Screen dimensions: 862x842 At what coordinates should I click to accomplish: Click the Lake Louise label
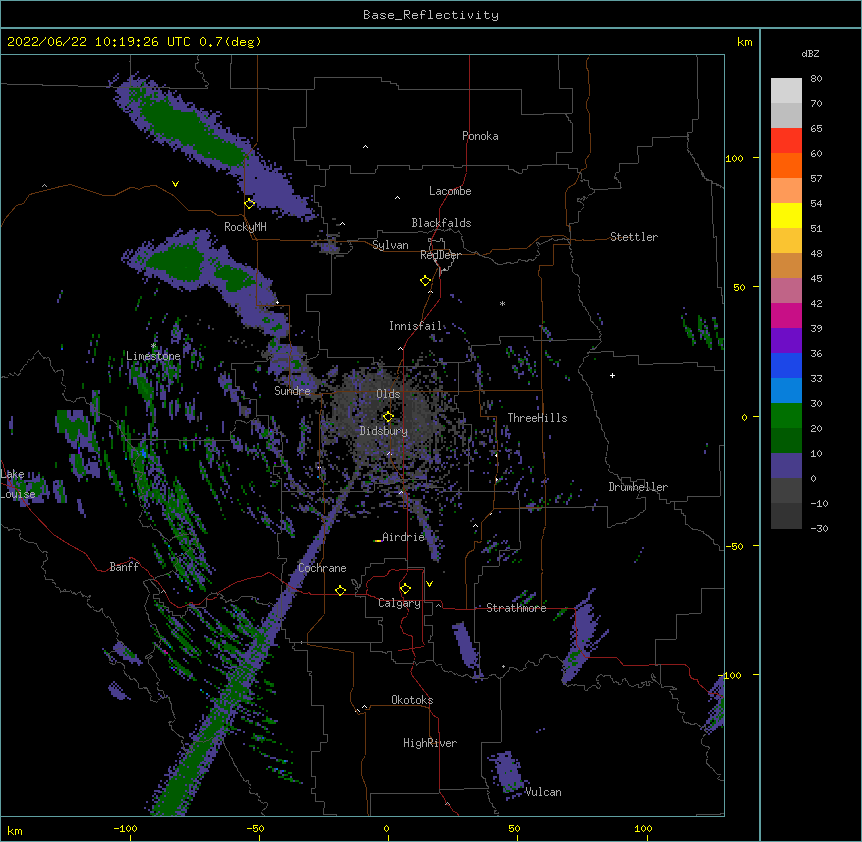click(x=18, y=484)
